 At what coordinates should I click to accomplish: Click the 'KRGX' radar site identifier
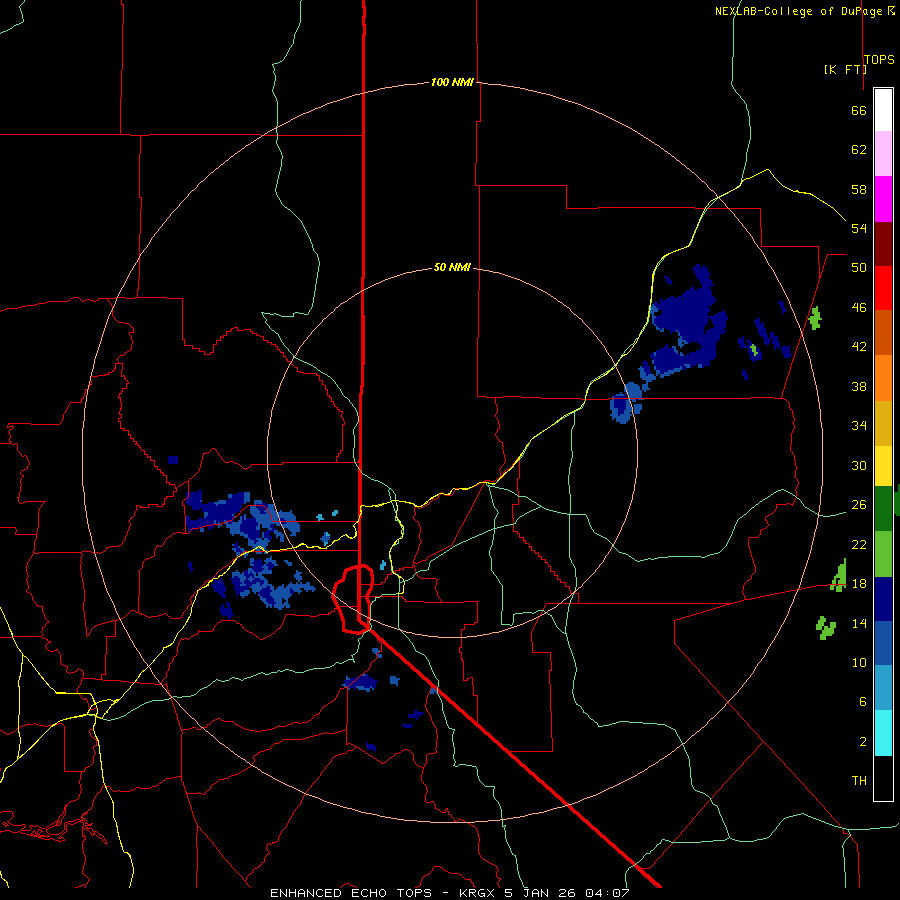pos(477,893)
